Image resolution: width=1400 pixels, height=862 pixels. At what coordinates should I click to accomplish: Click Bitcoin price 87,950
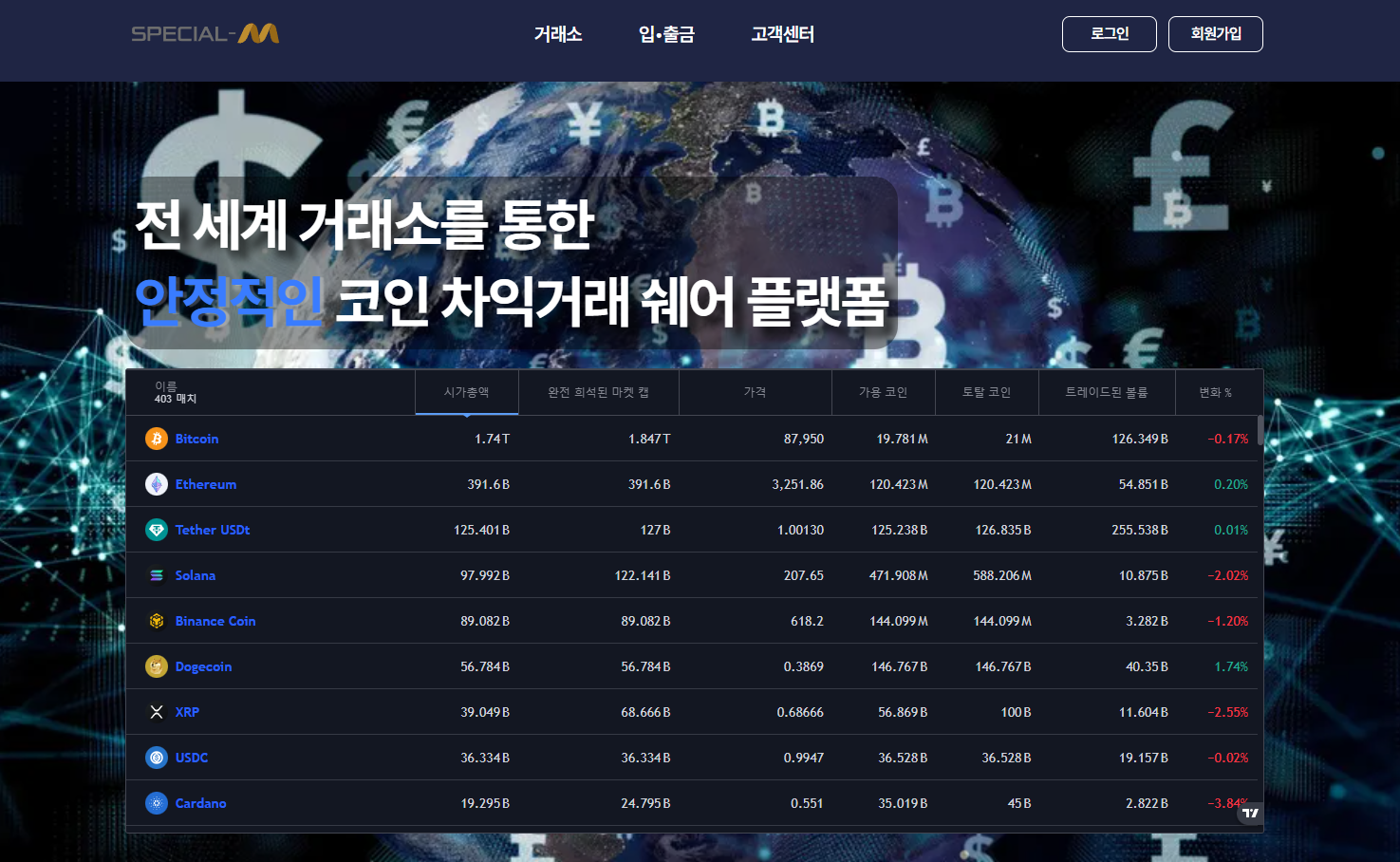[804, 439]
